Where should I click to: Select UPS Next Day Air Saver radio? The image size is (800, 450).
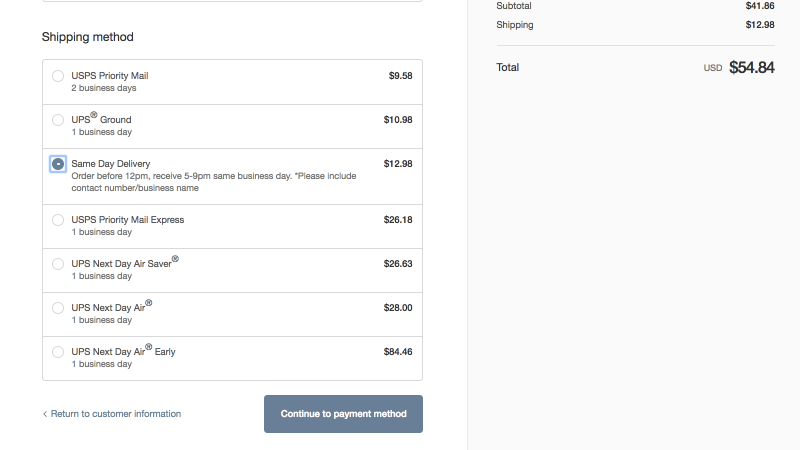coord(58,264)
